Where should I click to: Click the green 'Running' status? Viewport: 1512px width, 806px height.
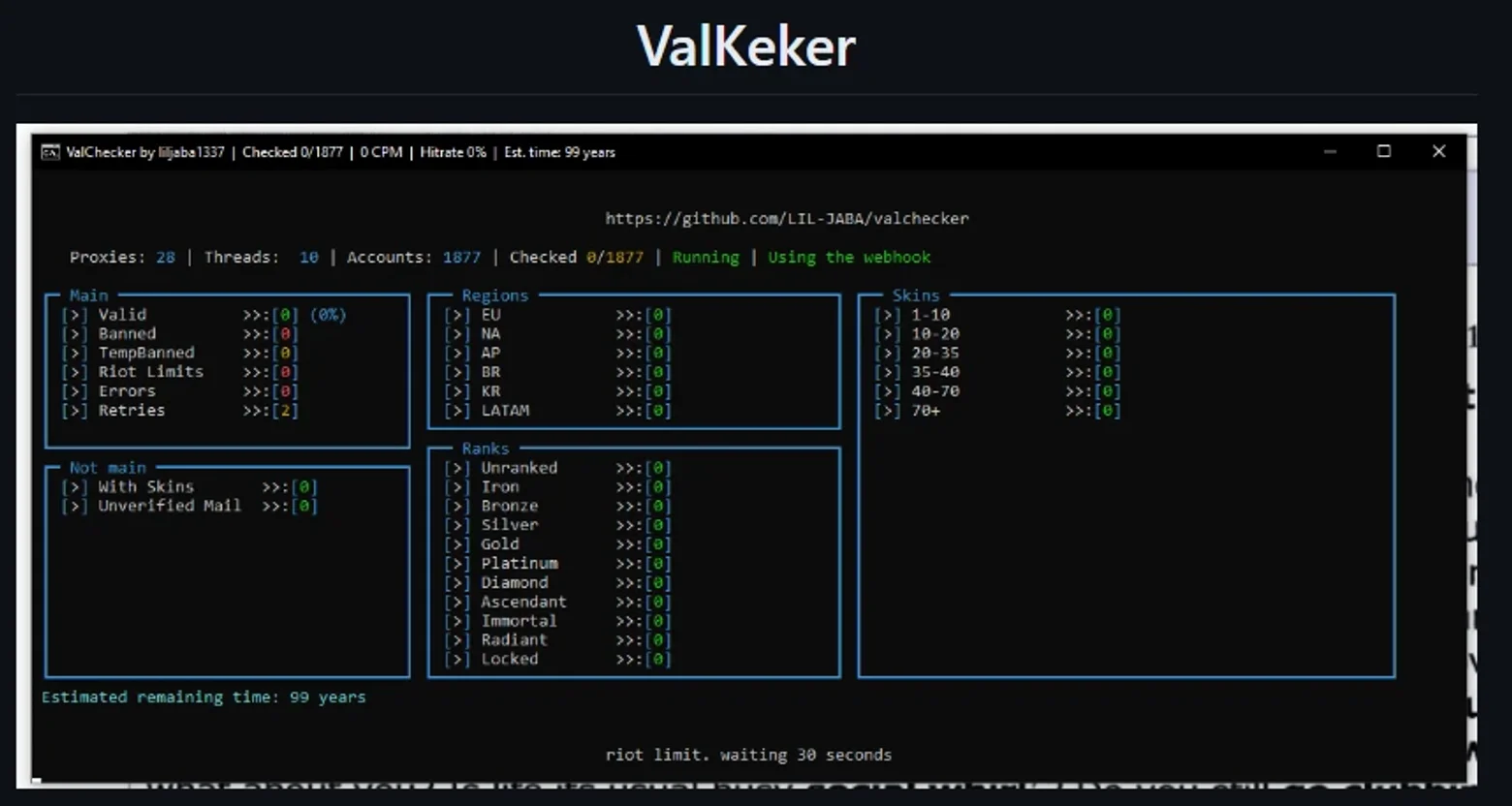click(x=706, y=257)
